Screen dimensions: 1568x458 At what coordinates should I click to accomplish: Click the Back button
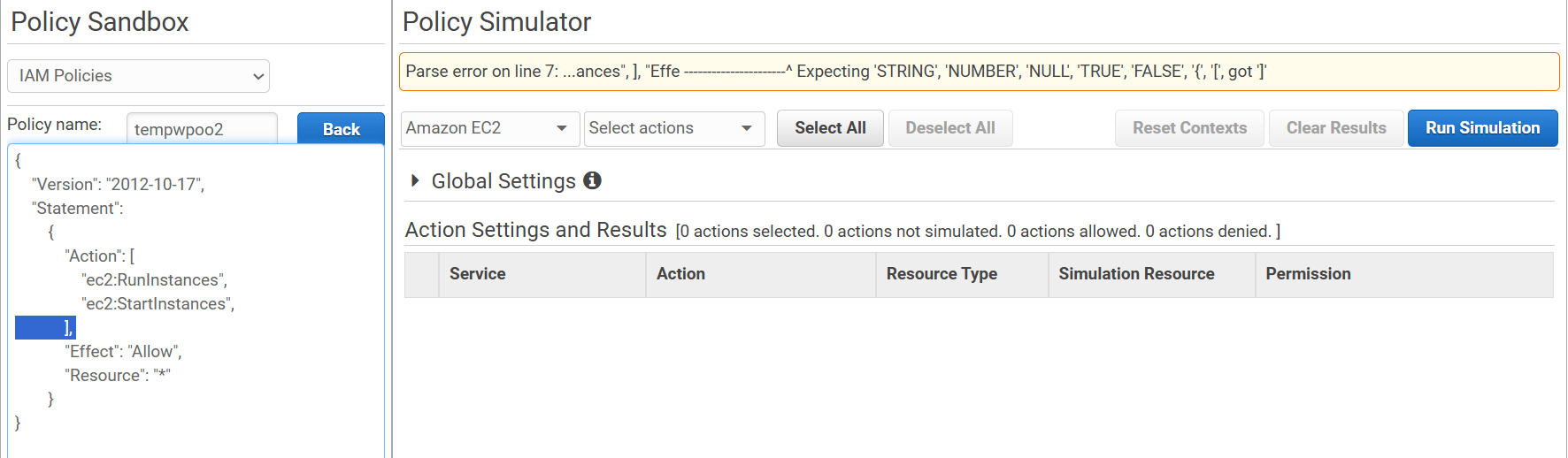pyautogui.click(x=341, y=129)
